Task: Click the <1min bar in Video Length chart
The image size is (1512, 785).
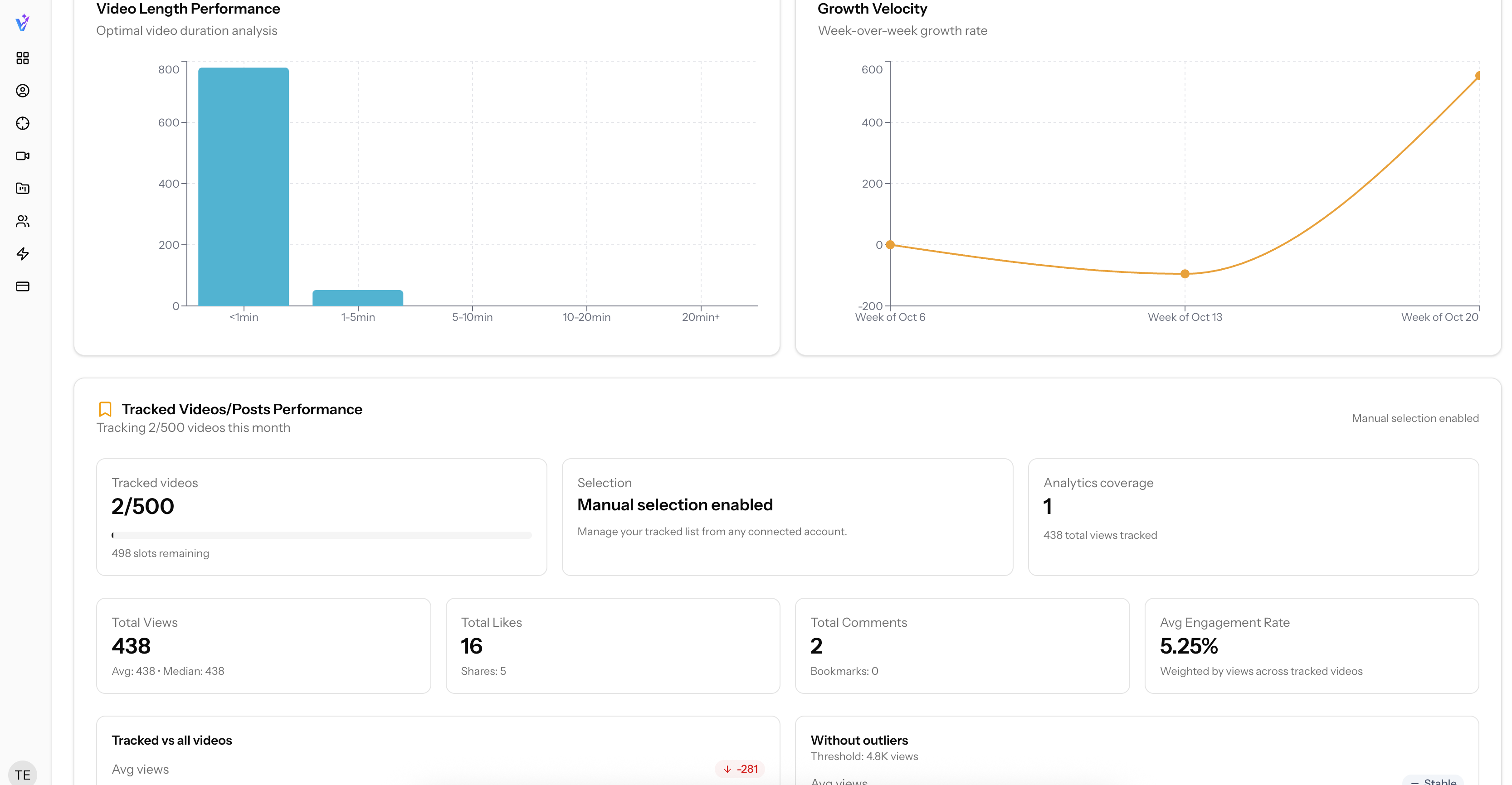Action: coord(243,187)
